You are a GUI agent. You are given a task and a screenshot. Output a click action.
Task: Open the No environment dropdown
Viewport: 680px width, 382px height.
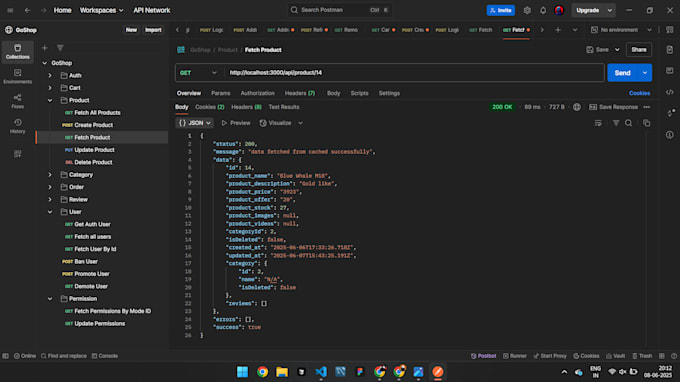point(621,30)
